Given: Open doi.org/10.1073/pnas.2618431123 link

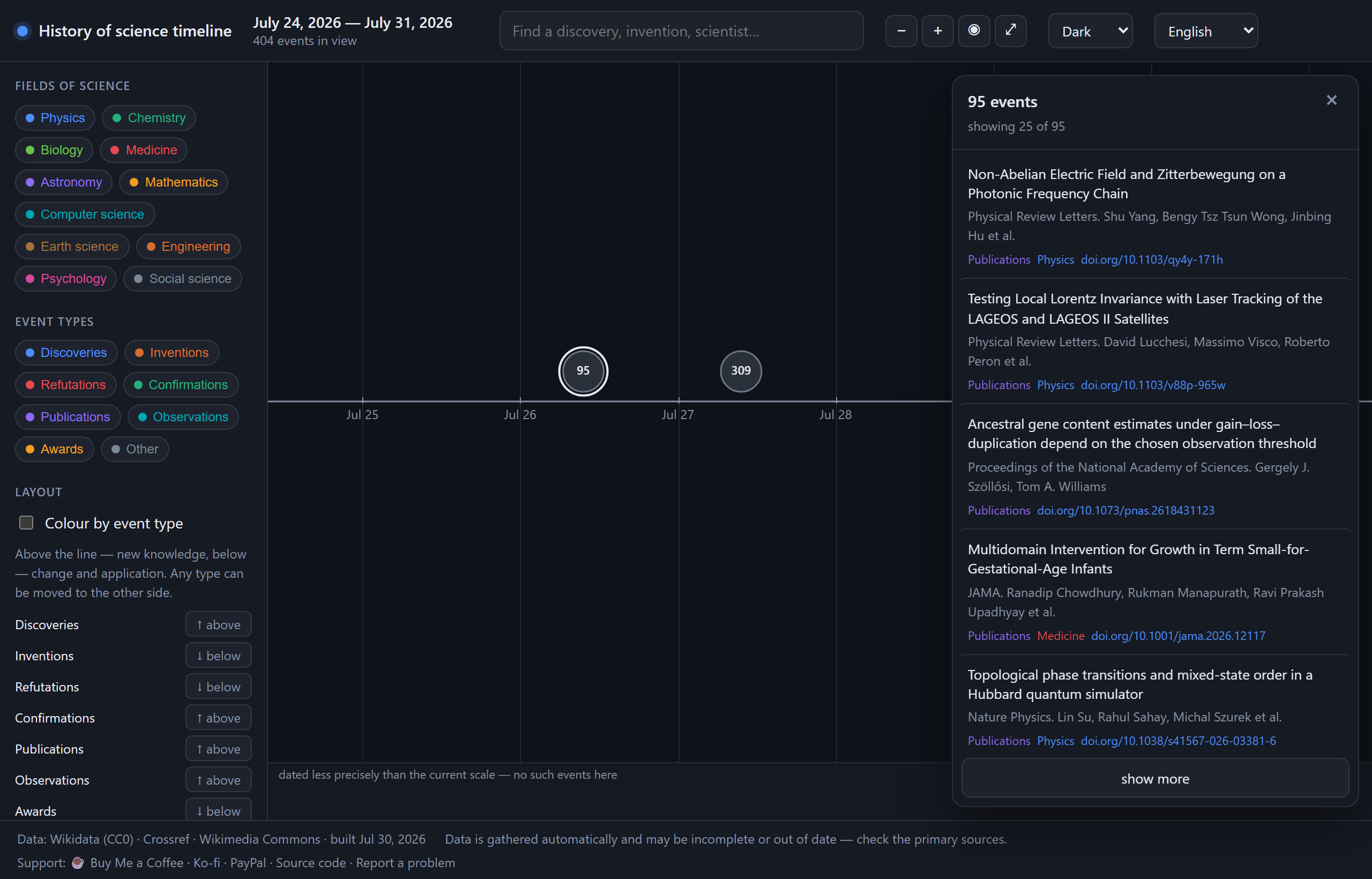Looking at the screenshot, I should click(1125, 510).
